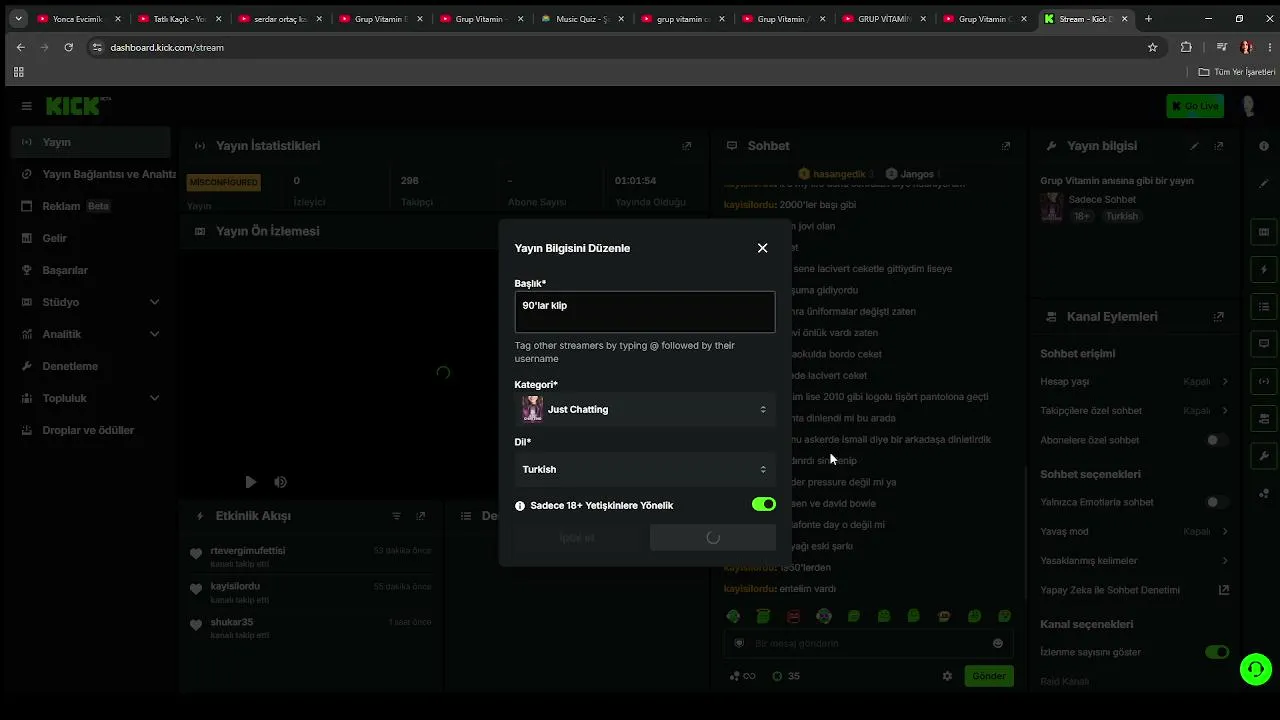Open Gelir in the sidebar
The image size is (1280, 720).
click(x=91, y=238)
